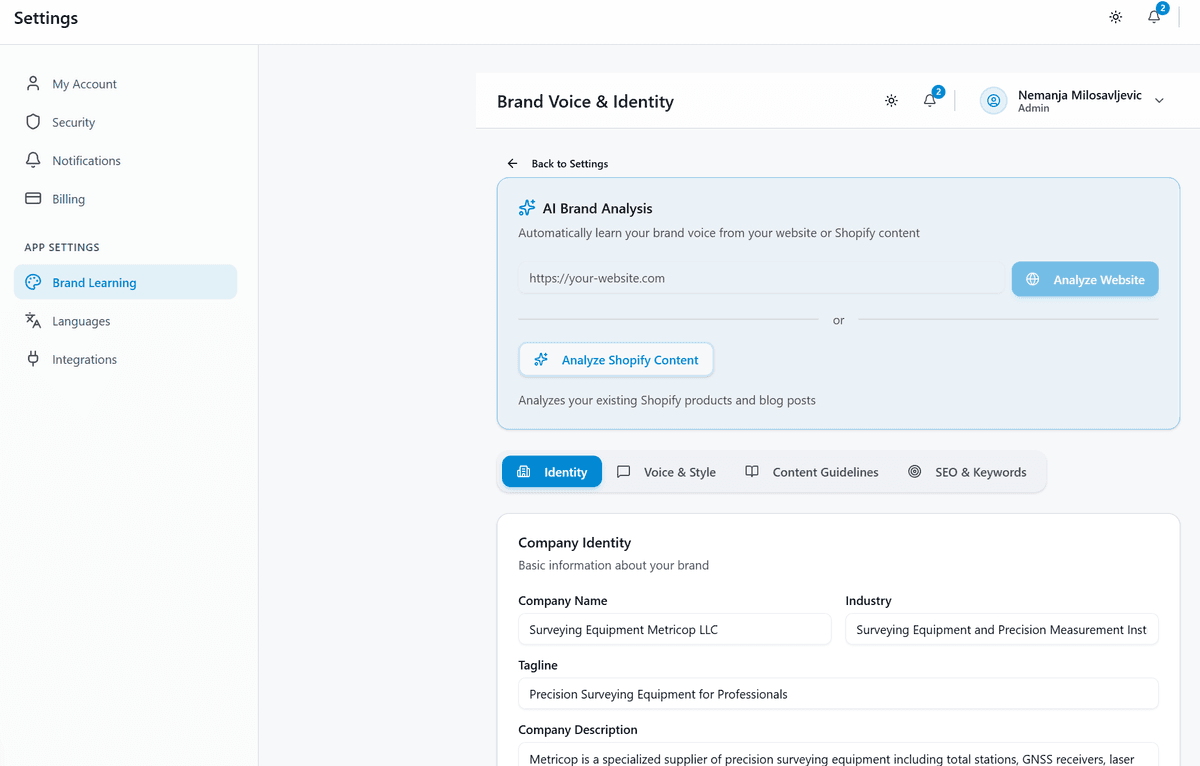Click the globe icon on Analyze Website button
The width and height of the screenshot is (1200, 766).
pyautogui.click(x=1032, y=279)
